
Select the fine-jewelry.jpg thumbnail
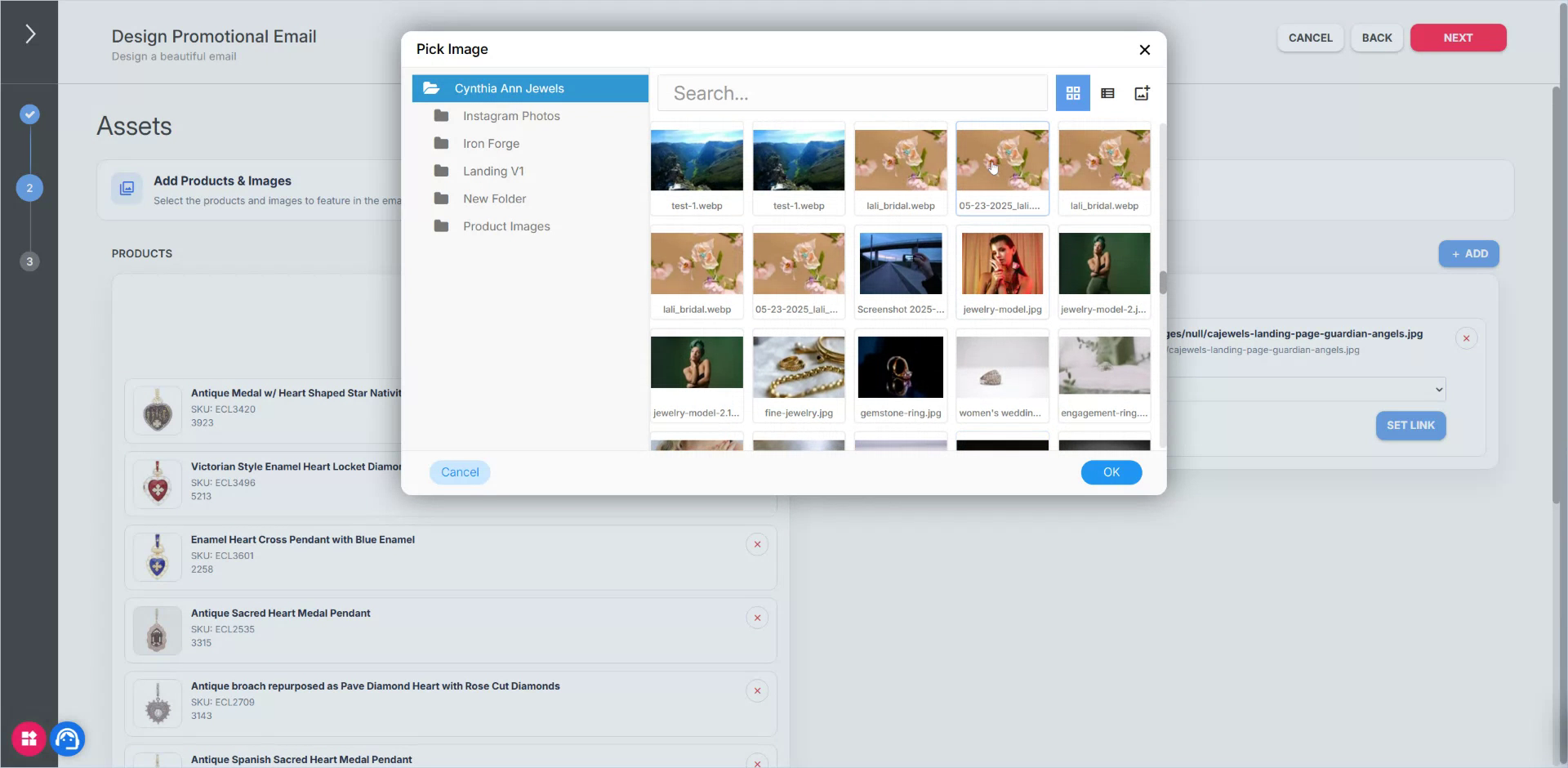tap(799, 376)
